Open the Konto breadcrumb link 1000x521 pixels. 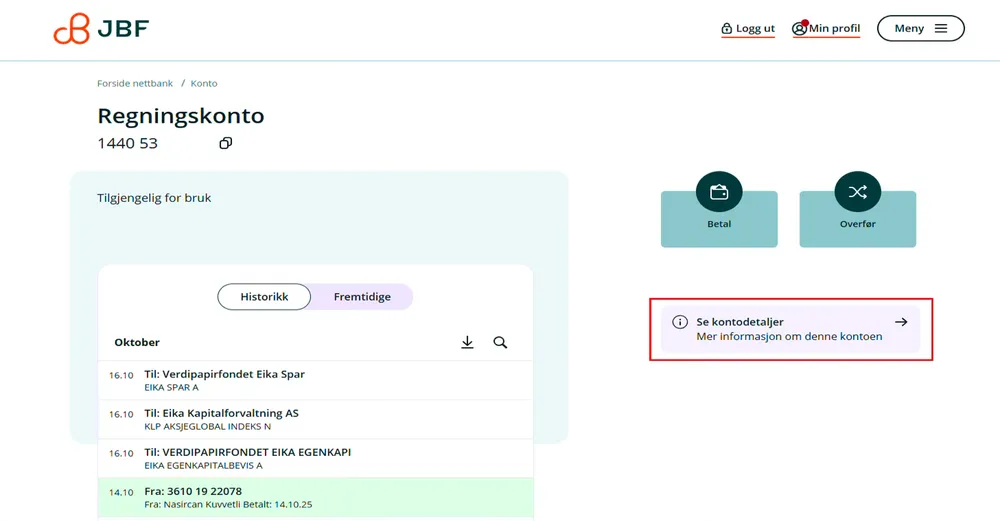pyautogui.click(x=204, y=84)
